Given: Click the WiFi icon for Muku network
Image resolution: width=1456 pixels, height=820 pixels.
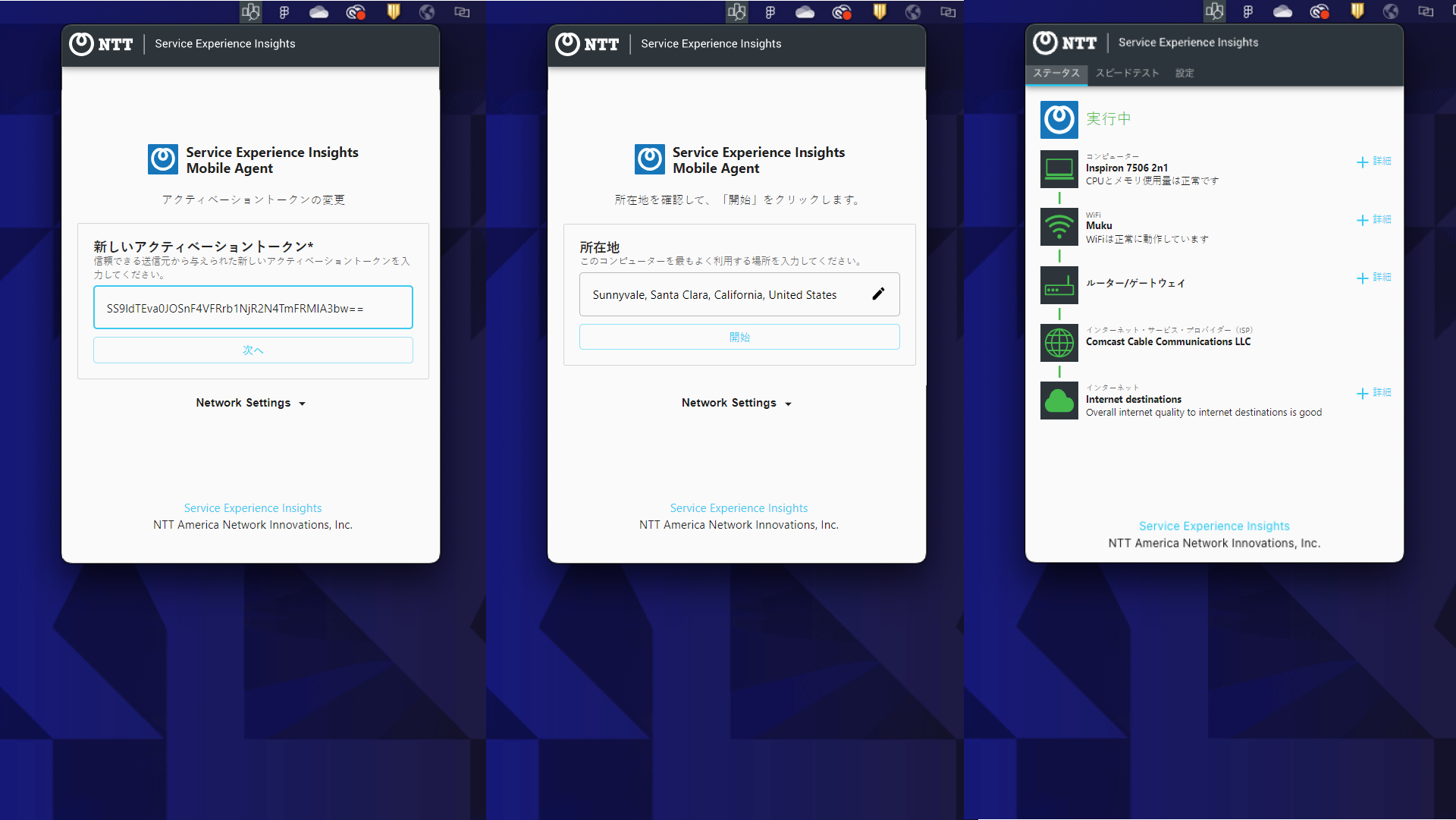Looking at the screenshot, I should (x=1059, y=227).
